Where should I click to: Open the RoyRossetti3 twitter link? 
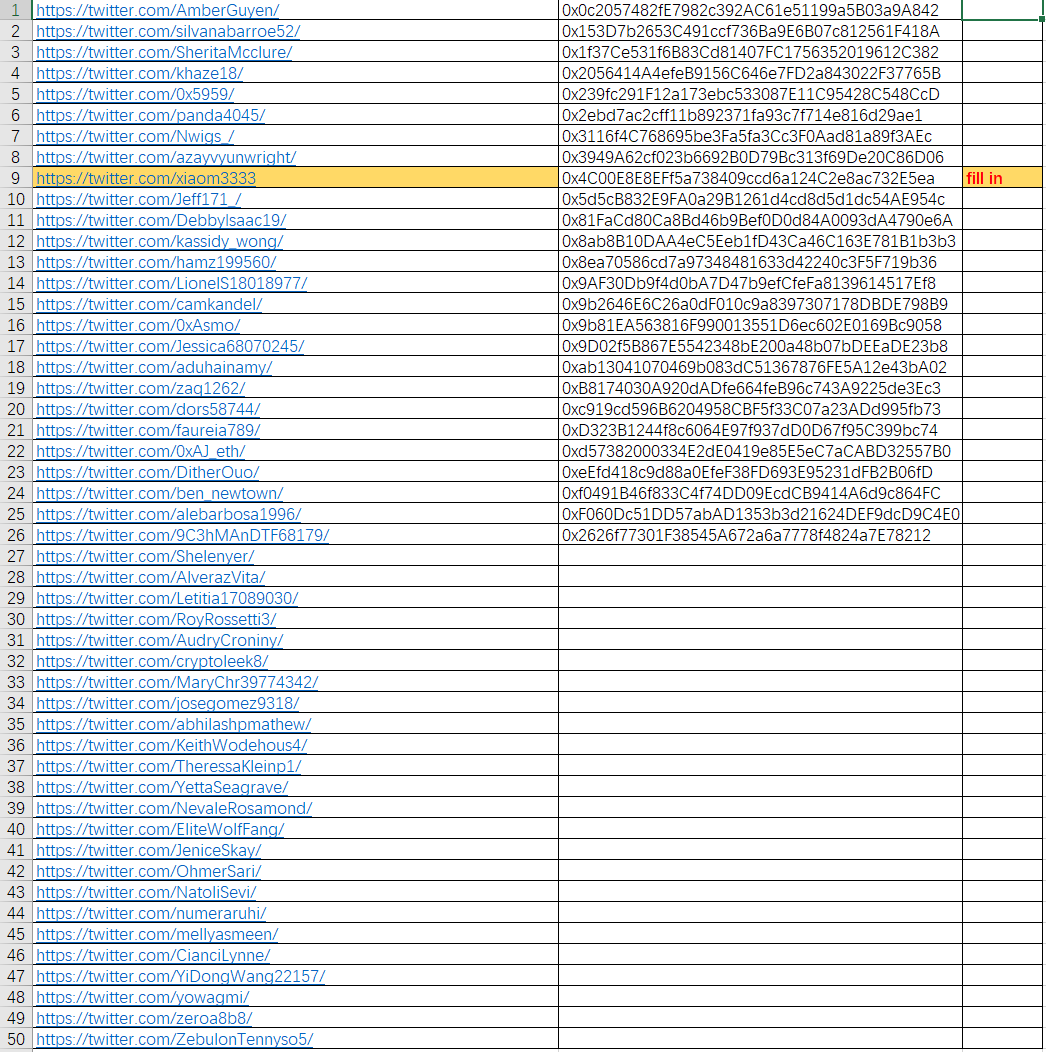click(156, 619)
